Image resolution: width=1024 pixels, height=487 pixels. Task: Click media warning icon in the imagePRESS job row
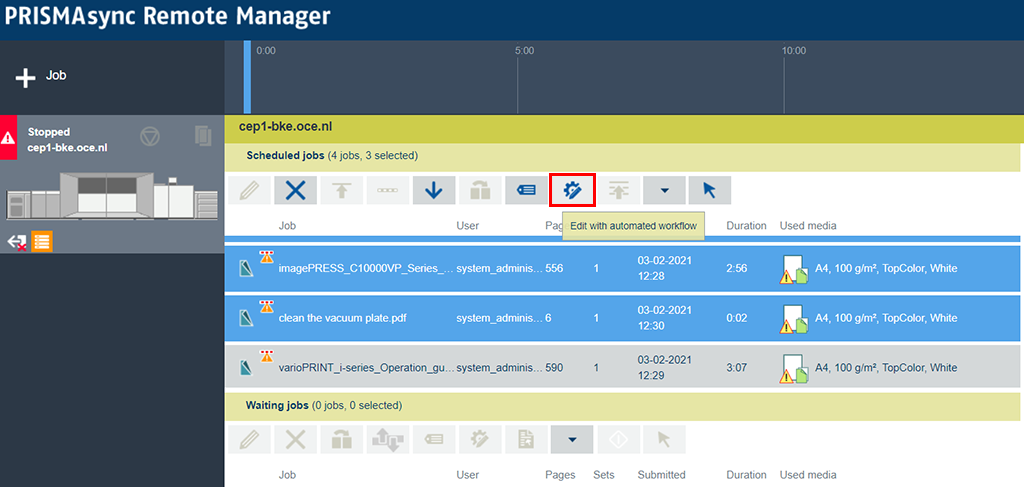click(x=795, y=269)
